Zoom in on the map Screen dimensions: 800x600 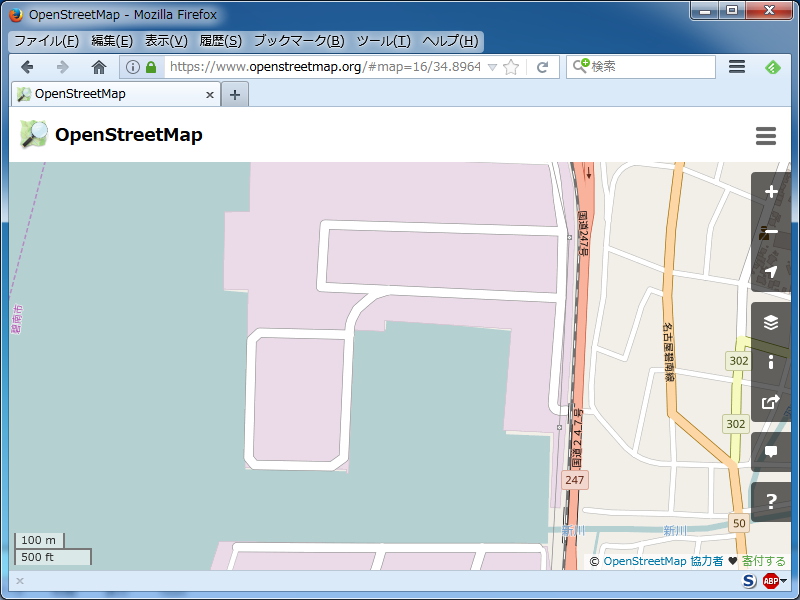pos(771,192)
